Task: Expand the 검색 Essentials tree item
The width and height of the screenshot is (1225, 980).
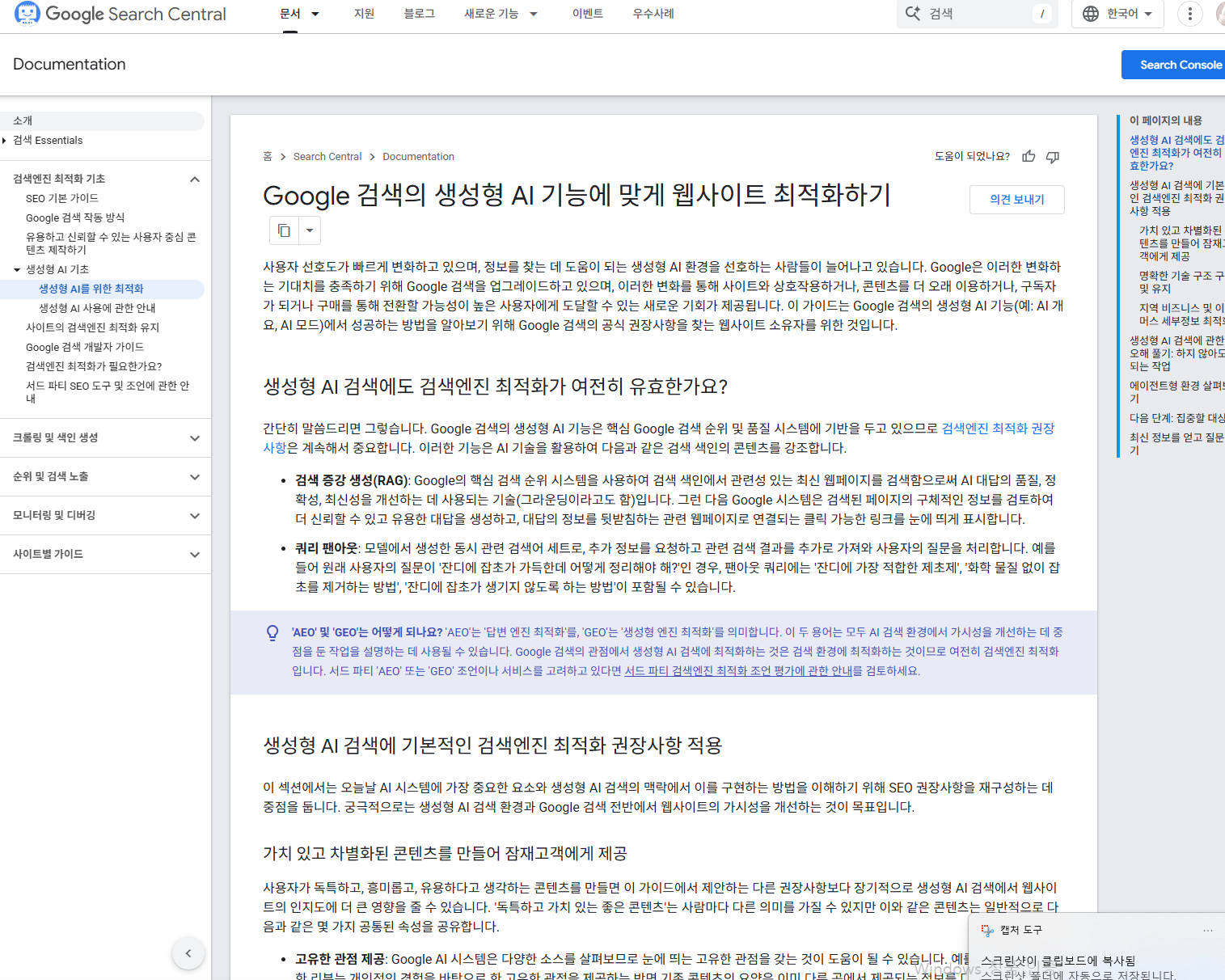Action: 5,141
